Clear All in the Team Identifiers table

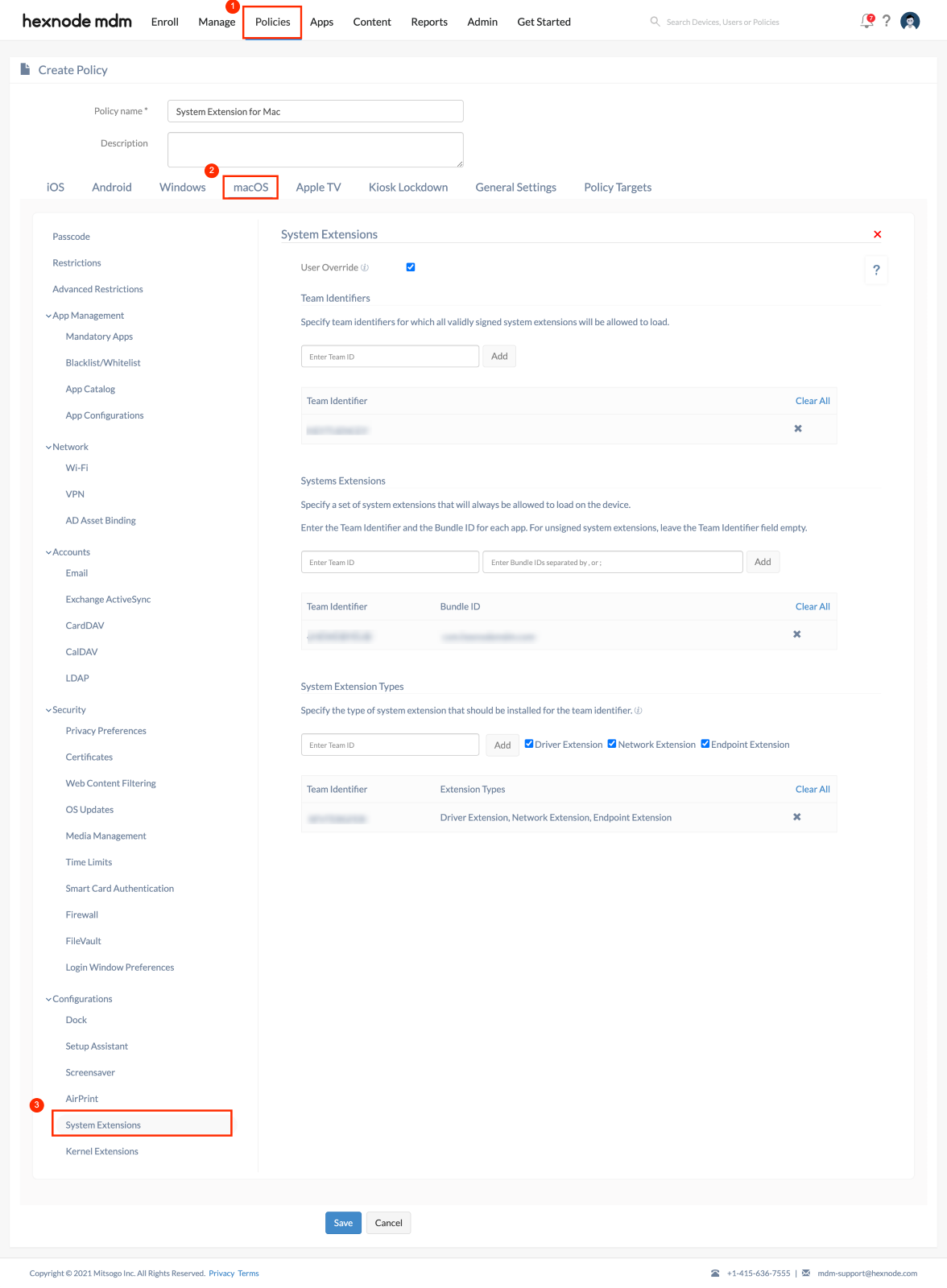pyautogui.click(x=813, y=401)
